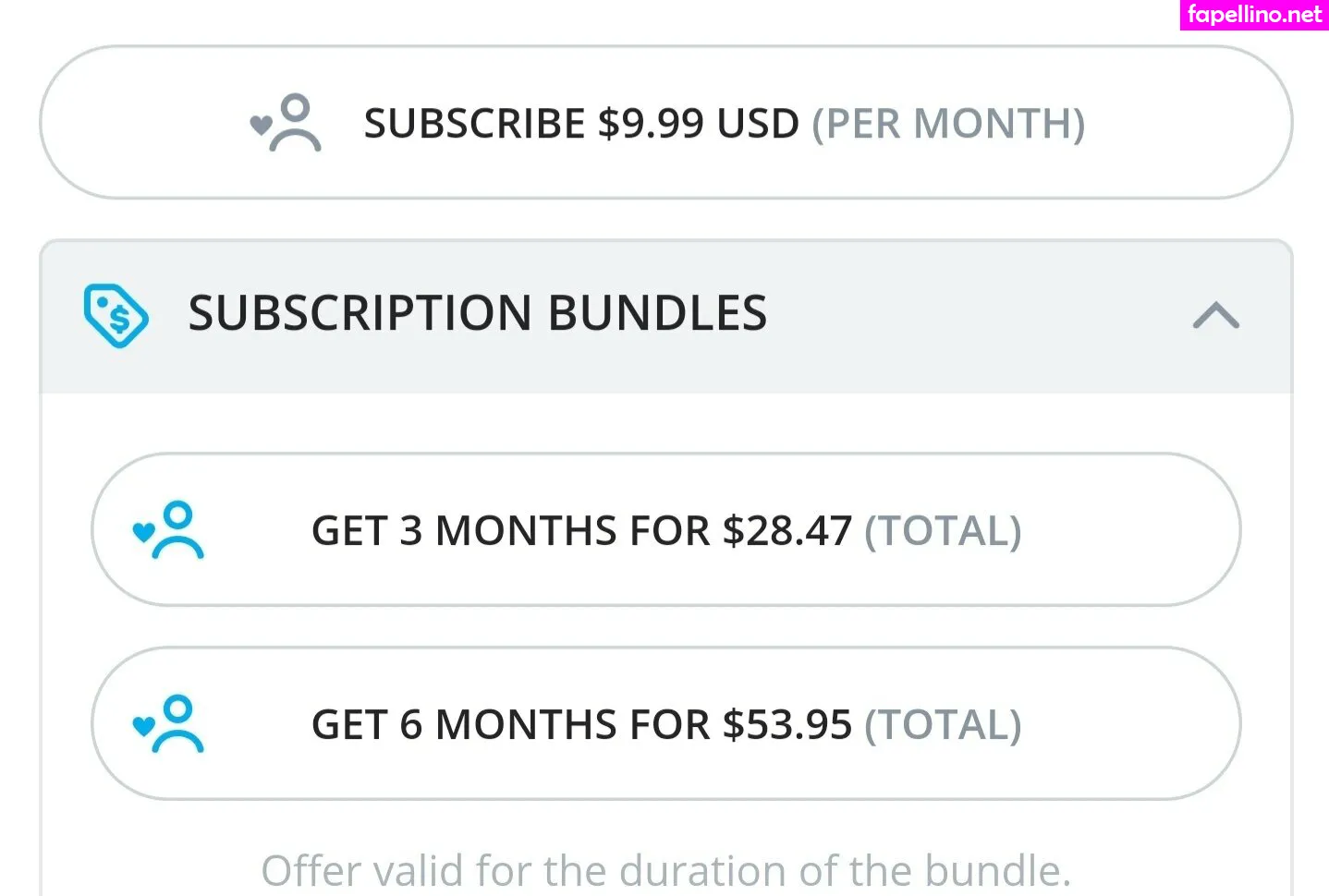Click the (TOTAL) label on 6 months option
Image resolution: width=1329 pixels, height=896 pixels.
(943, 725)
